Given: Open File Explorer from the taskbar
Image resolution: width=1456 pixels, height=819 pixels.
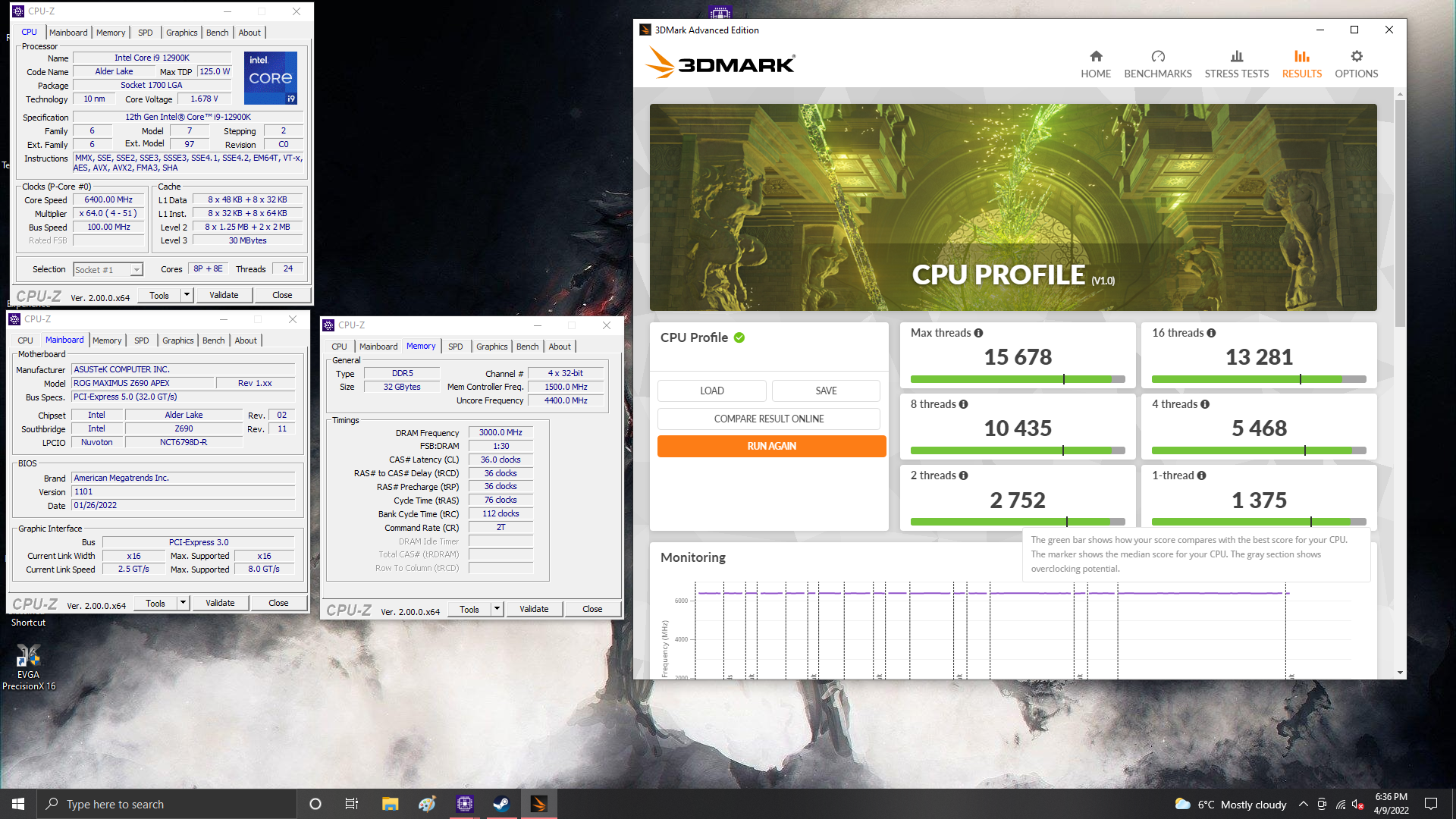Looking at the screenshot, I should (x=390, y=804).
